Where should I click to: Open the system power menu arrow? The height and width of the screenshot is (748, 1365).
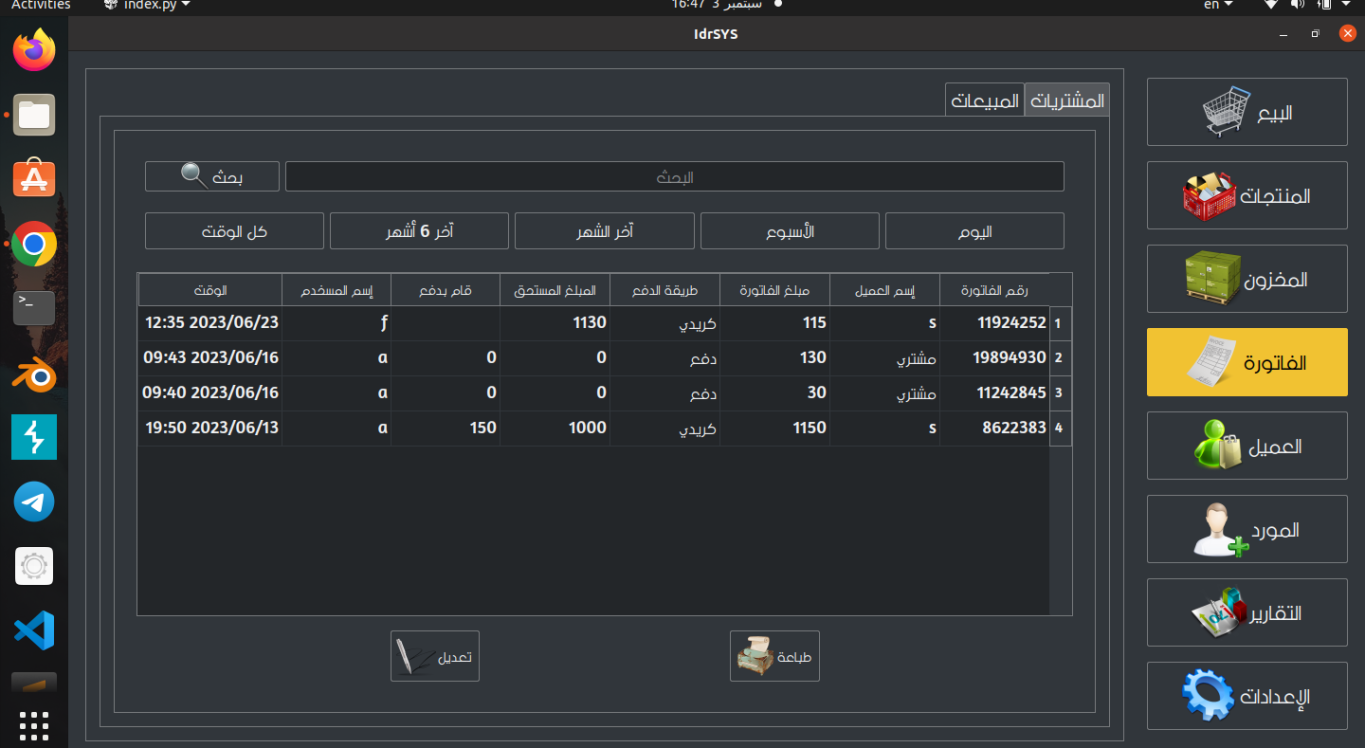coord(1344,5)
